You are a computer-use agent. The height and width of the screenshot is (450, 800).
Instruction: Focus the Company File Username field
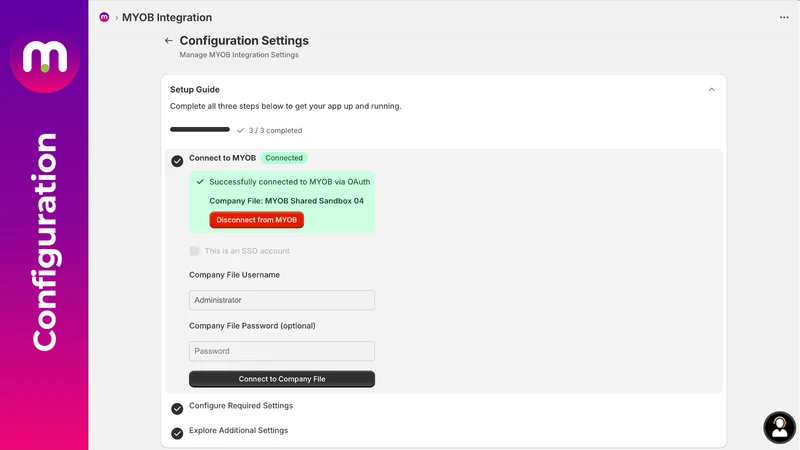pyautogui.click(x=282, y=300)
